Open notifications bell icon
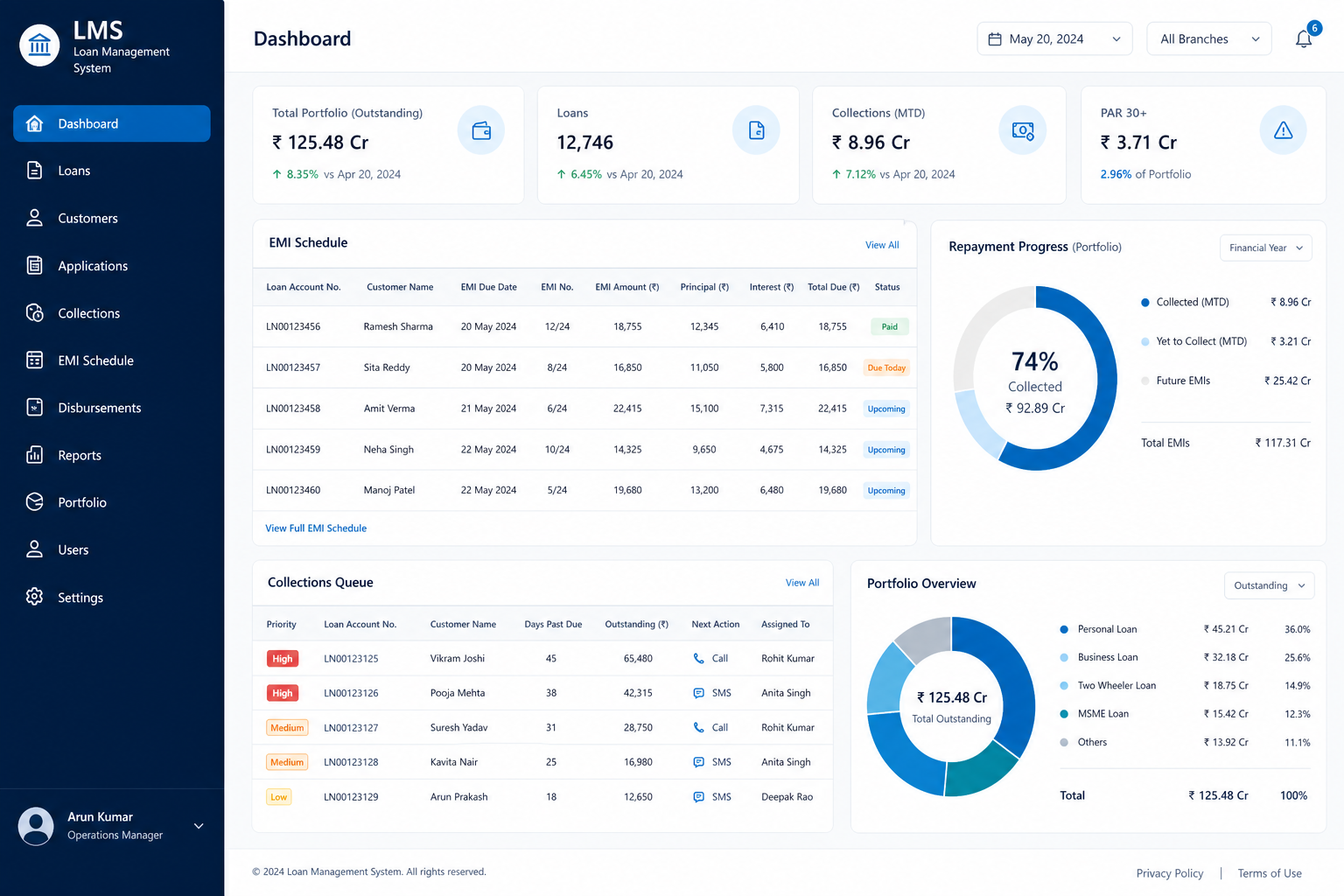 (x=1304, y=38)
